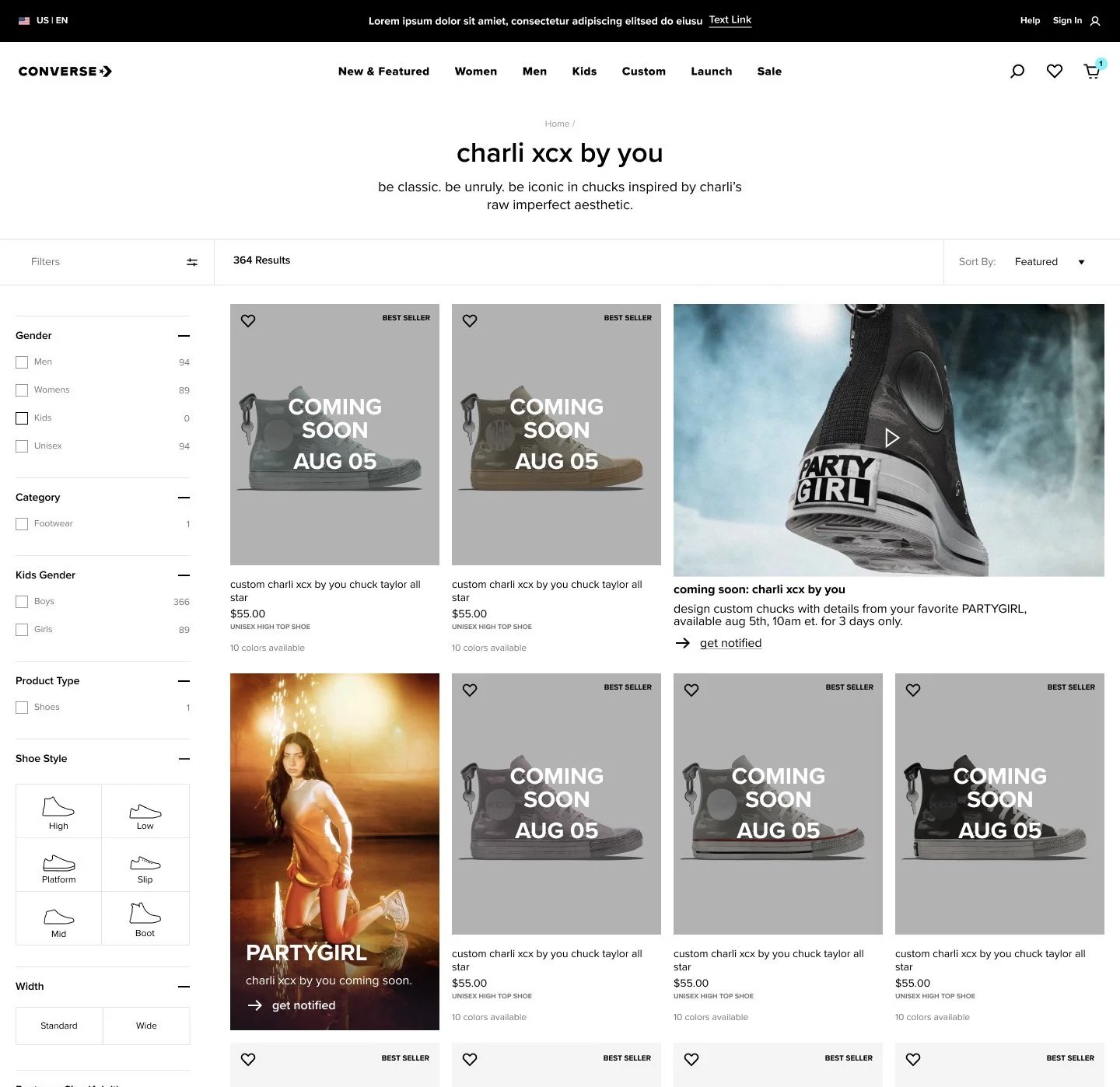Collapse the Gender filter section

pyautogui.click(x=184, y=336)
